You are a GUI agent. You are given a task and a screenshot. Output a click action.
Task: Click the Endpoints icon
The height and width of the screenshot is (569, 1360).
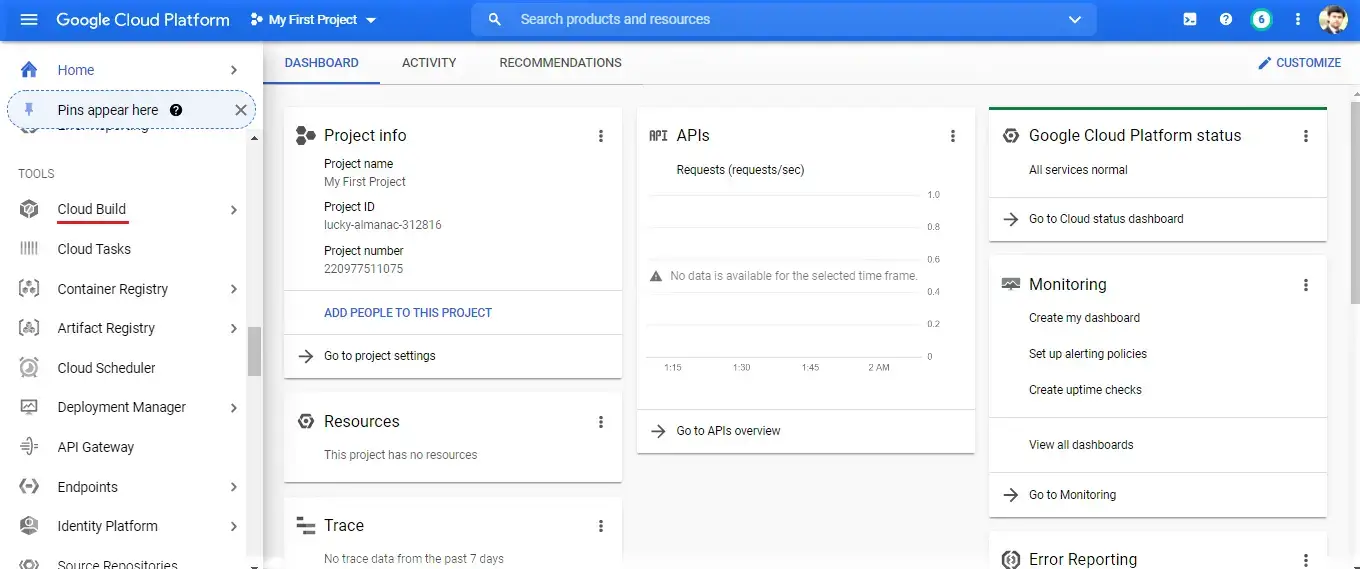(x=29, y=487)
